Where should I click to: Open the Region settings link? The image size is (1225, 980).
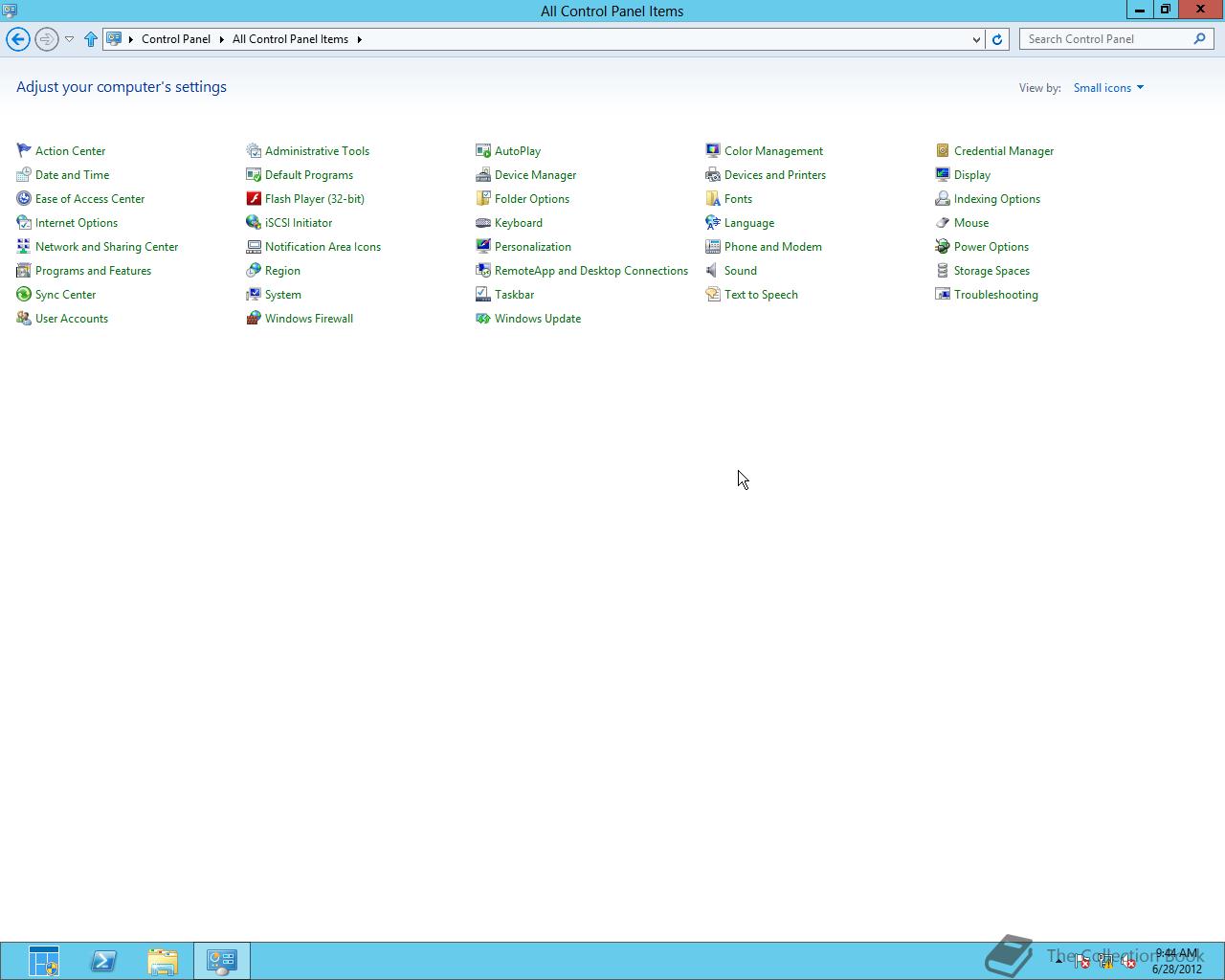click(282, 270)
